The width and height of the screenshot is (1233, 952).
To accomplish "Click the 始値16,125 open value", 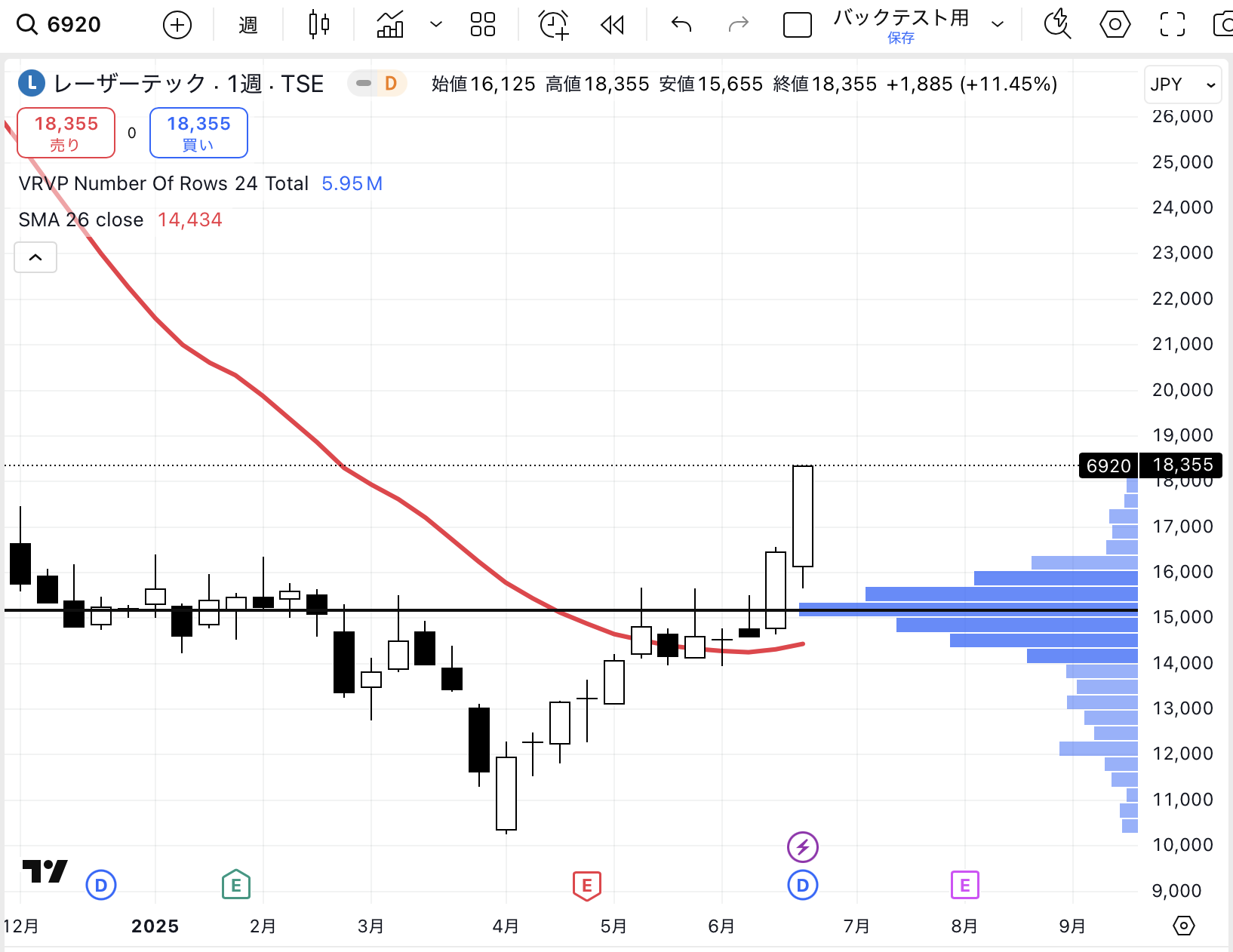I will (484, 84).
